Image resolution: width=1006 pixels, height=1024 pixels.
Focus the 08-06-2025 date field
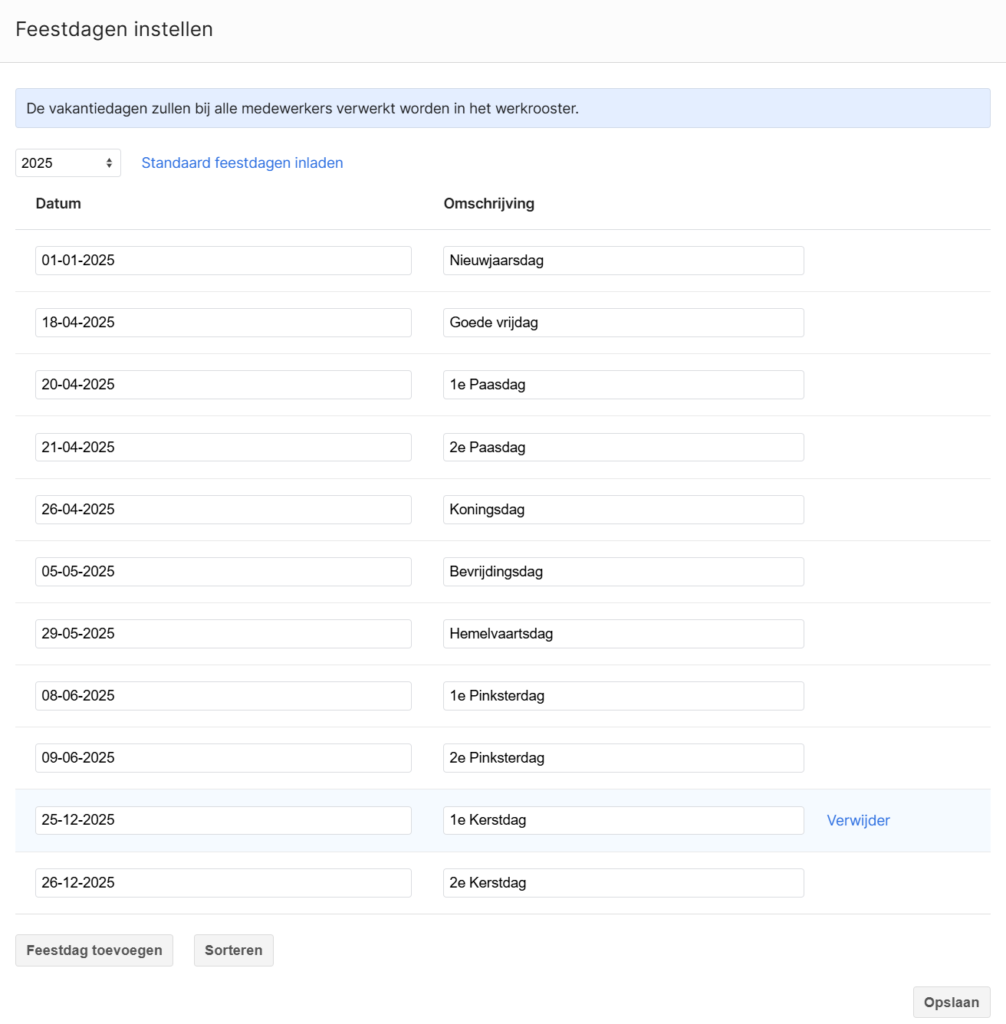[x=223, y=695]
